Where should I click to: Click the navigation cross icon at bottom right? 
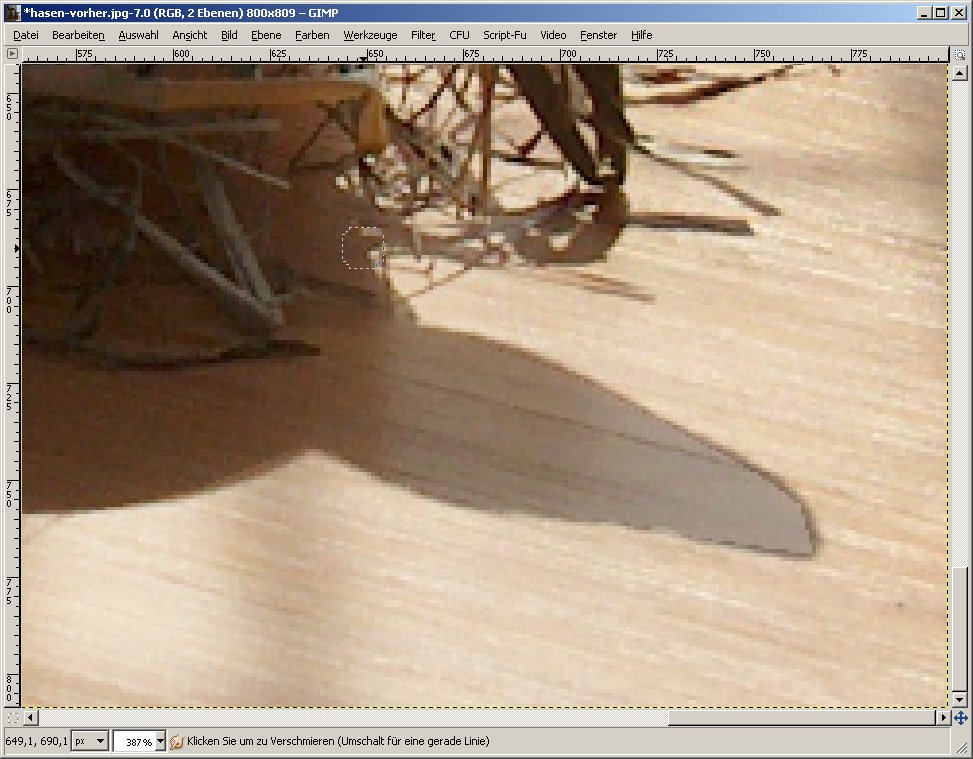click(x=960, y=718)
